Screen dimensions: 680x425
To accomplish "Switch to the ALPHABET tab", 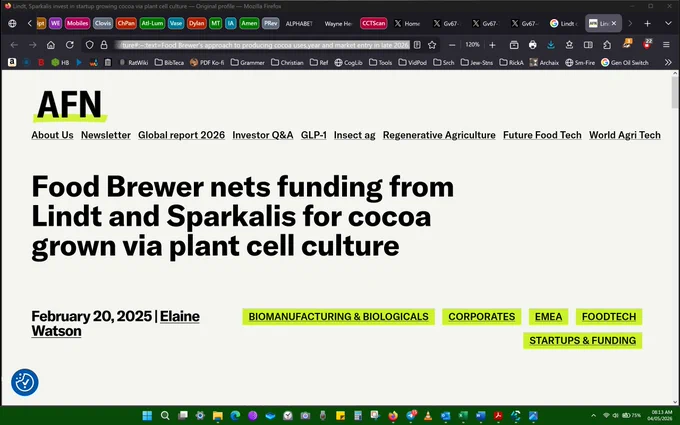I will [299, 23].
